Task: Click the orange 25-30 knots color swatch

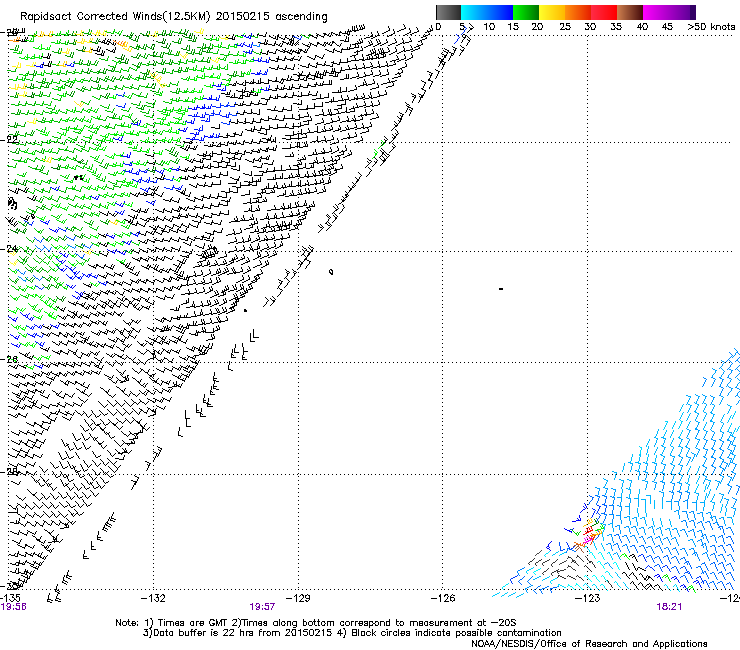Action: (578, 12)
